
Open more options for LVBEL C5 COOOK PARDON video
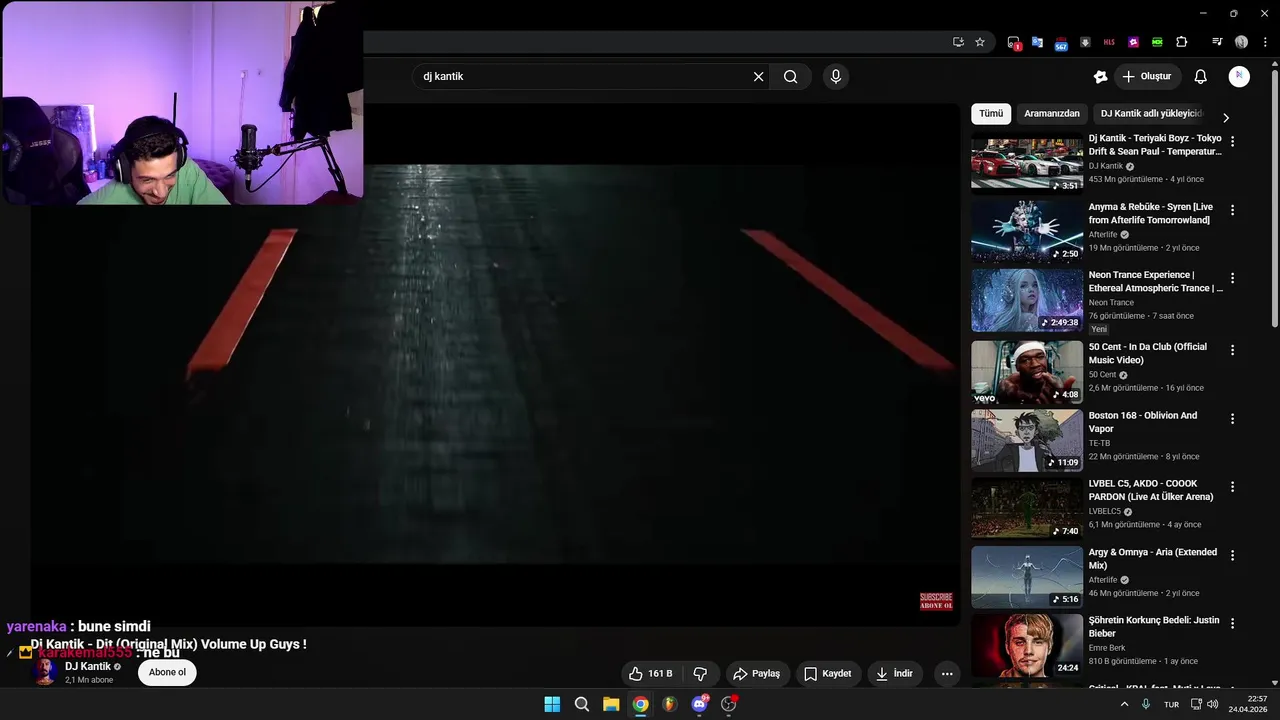pos(1232,487)
